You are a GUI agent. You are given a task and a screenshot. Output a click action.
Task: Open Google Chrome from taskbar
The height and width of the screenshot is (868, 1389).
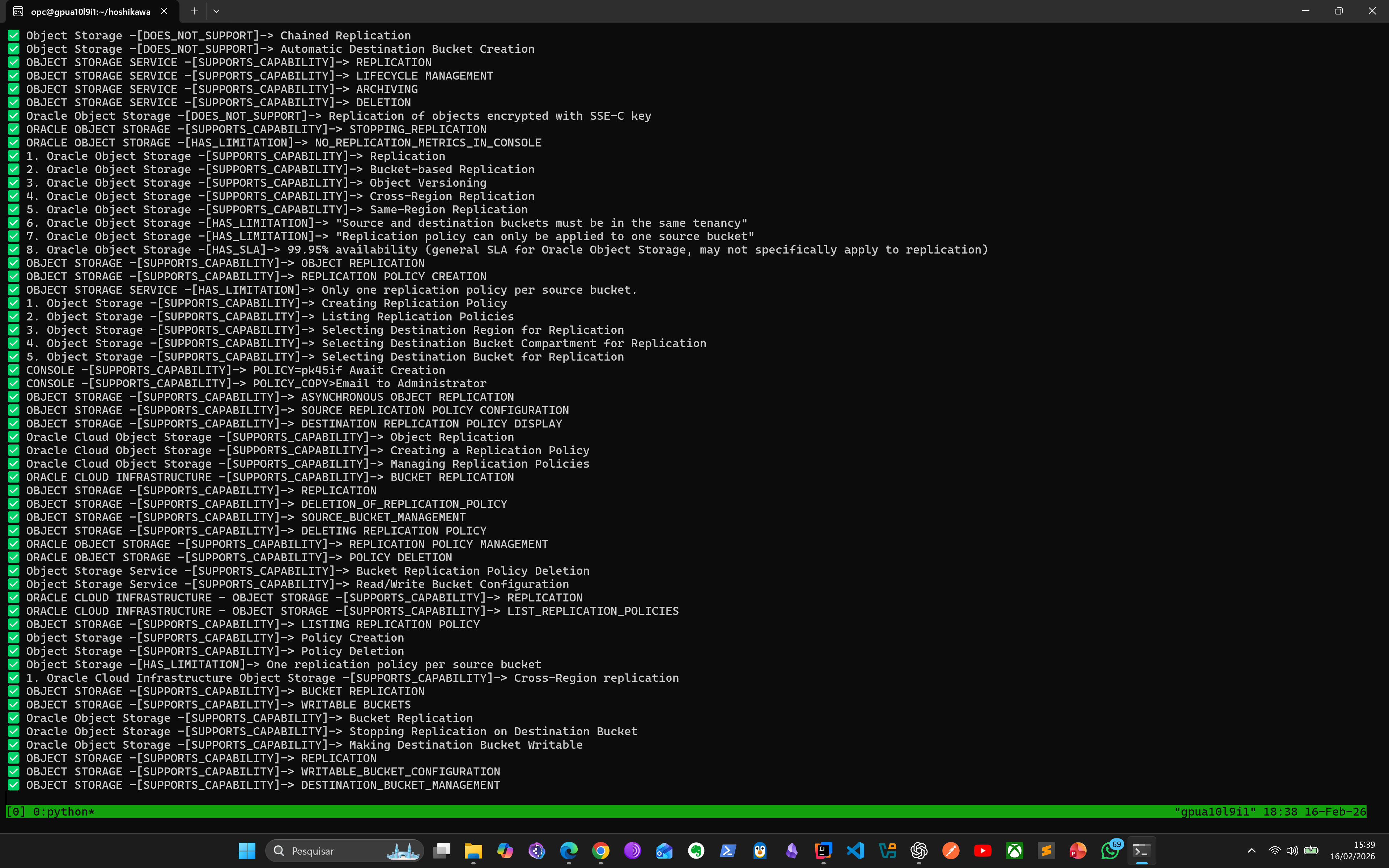tap(600, 850)
